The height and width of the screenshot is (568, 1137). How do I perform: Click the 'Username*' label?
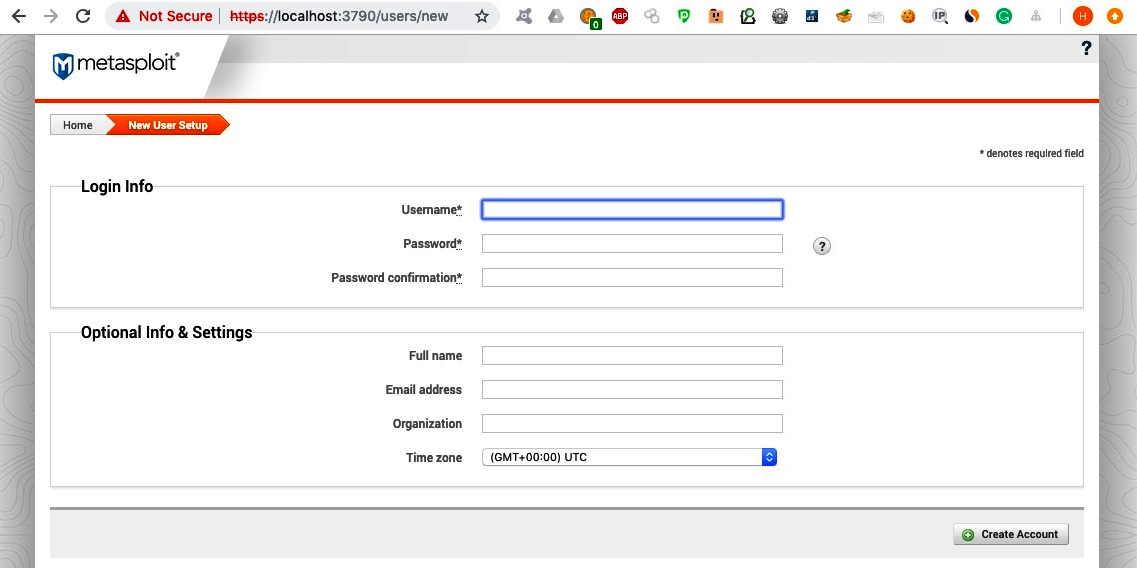431,210
